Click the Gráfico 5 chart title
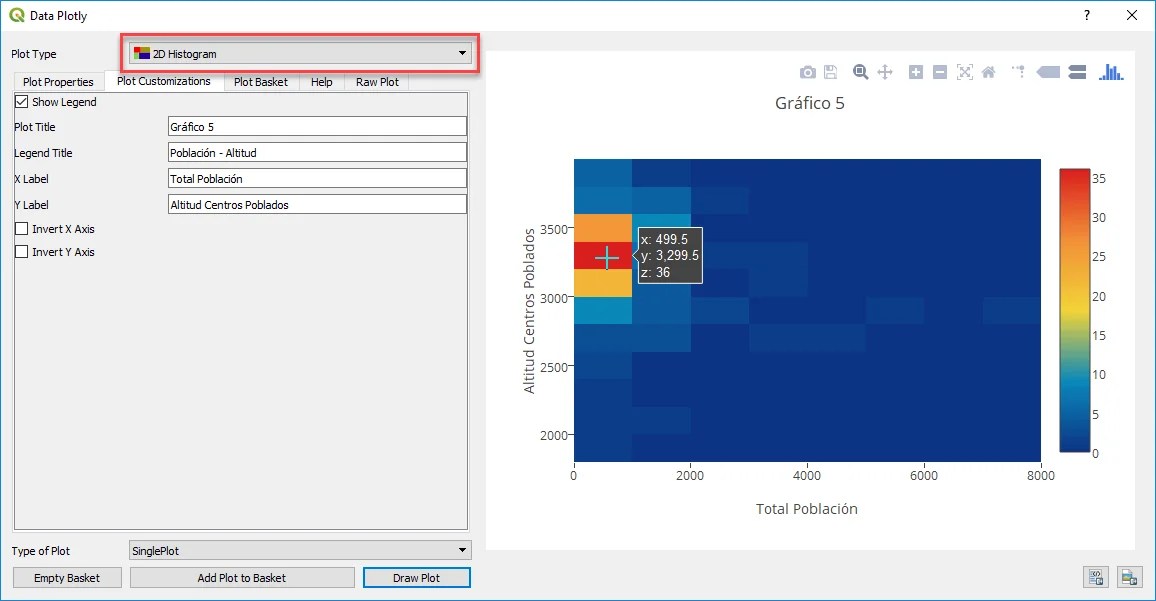The height and width of the screenshot is (601, 1156). [x=809, y=103]
